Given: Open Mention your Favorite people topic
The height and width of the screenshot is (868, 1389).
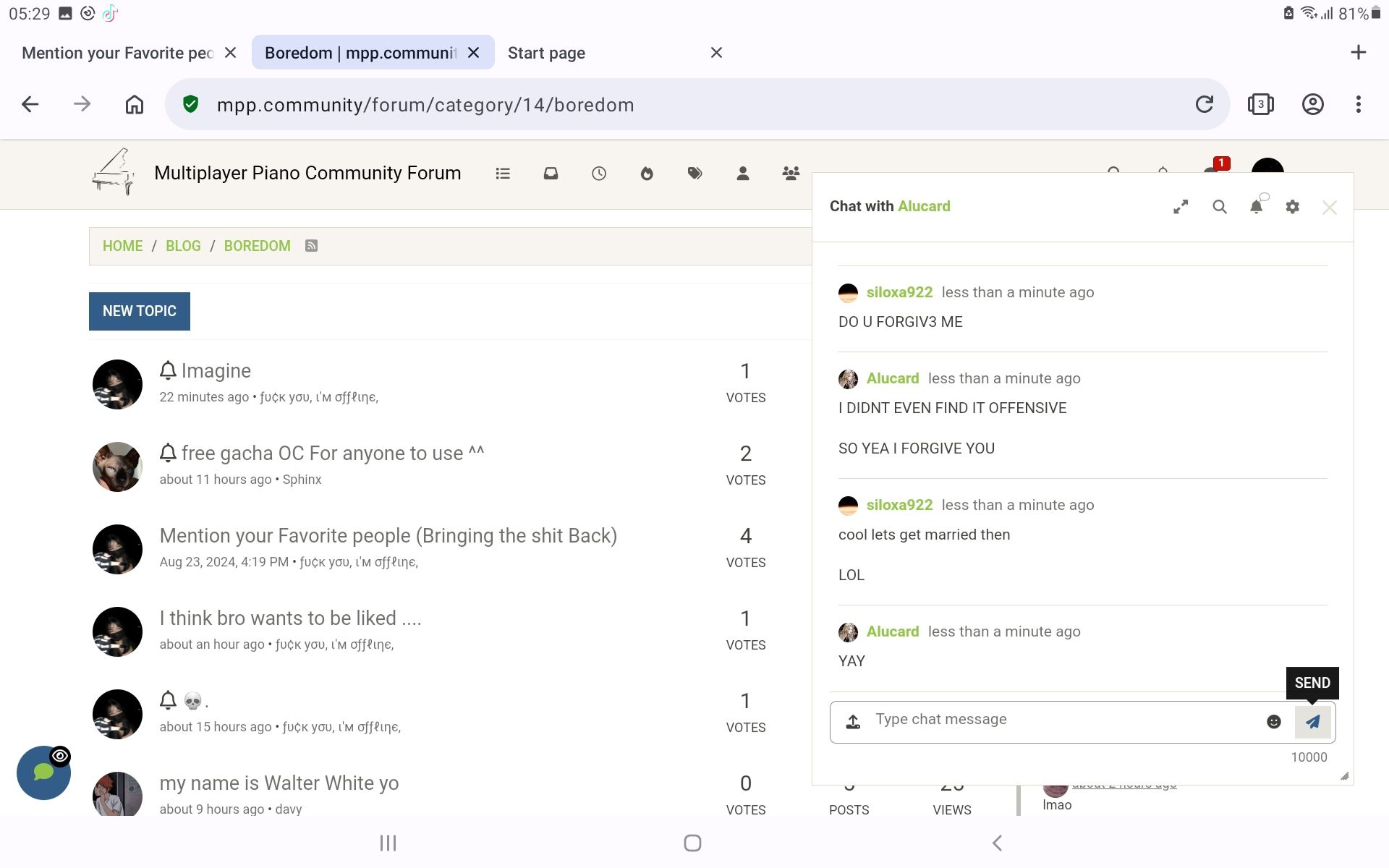Looking at the screenshot, I should (x=388, y=535).
